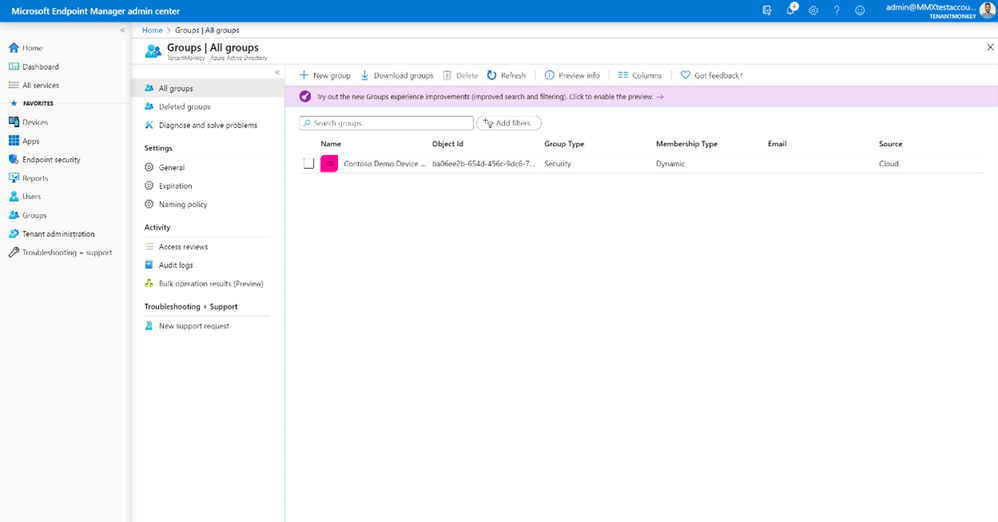Click the object ID cell ba06ee2b
This screenshot has height=522, width=998.
(x=484, y=164)
